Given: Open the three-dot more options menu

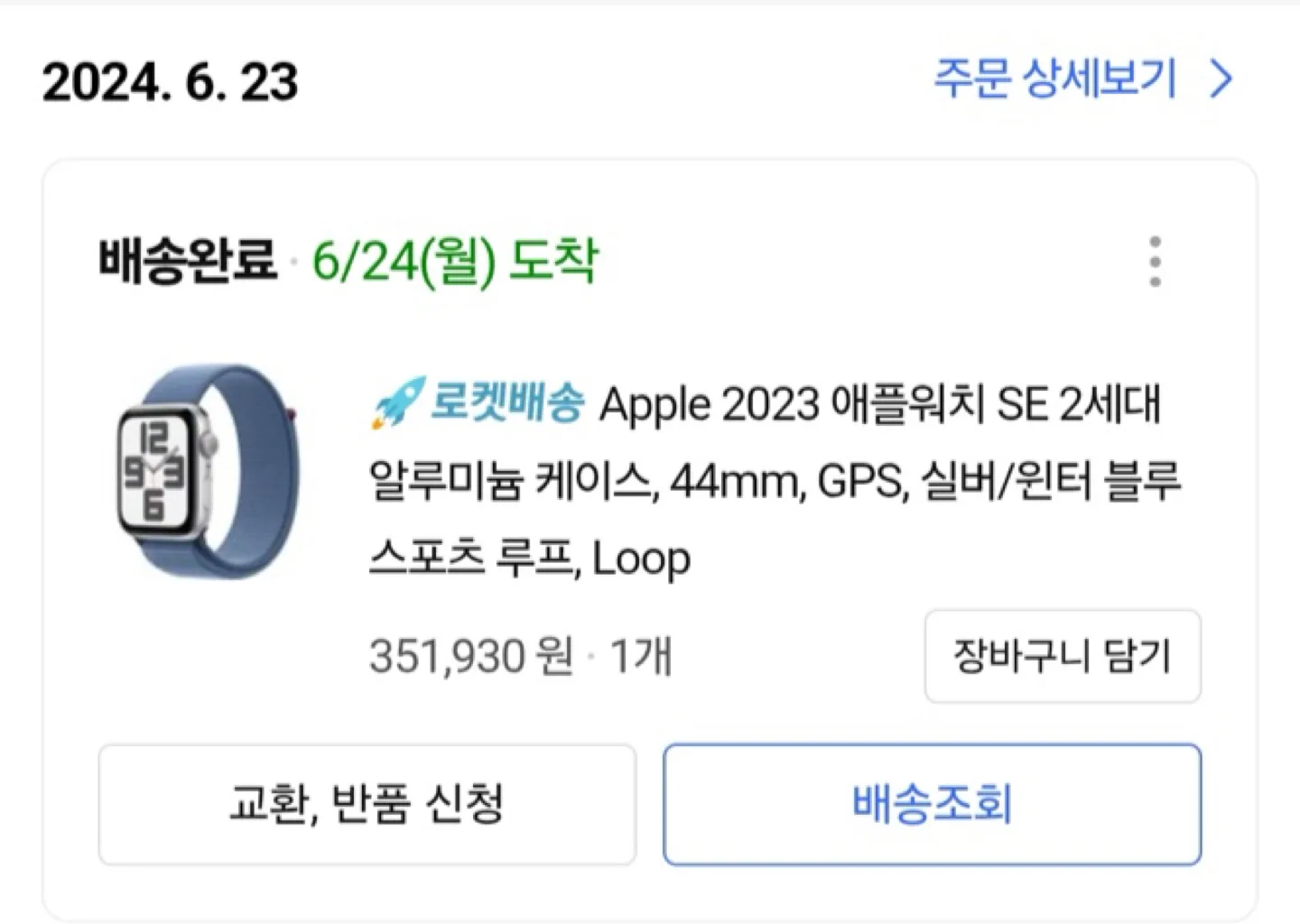Looking at the screenshot, I should tap(1155, 262).
